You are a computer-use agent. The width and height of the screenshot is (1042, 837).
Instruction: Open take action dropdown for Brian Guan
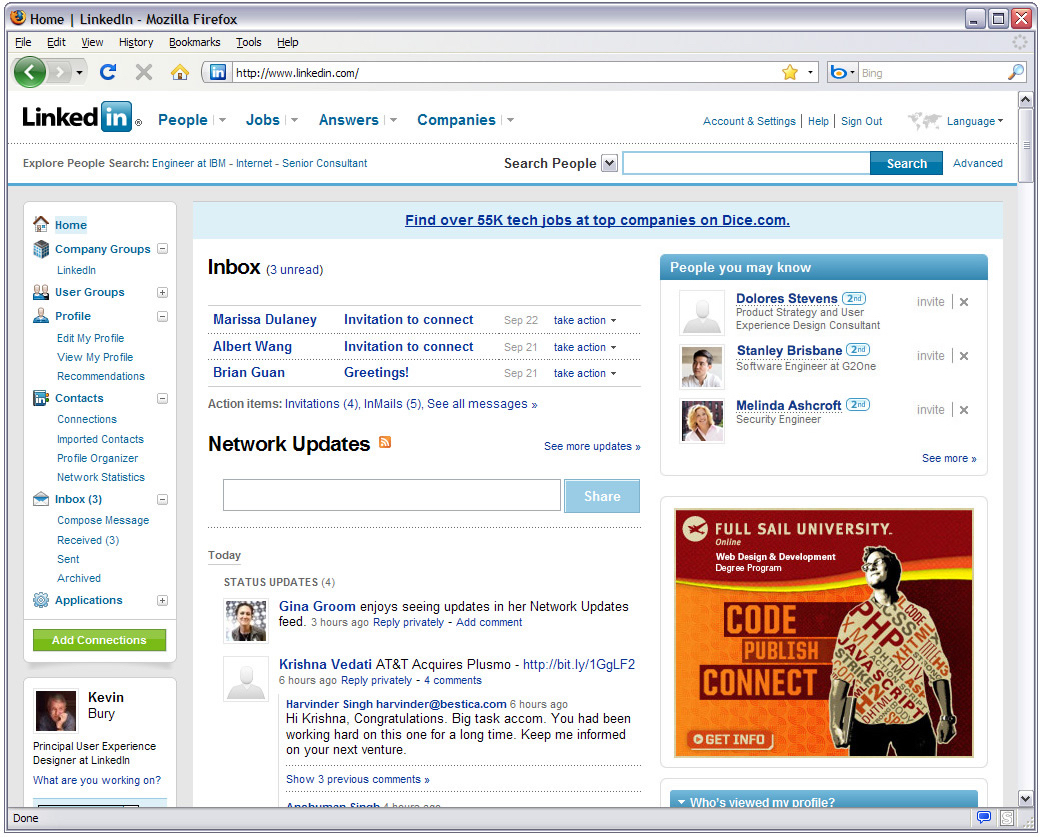pyautogui.click(x=585, y=373)
